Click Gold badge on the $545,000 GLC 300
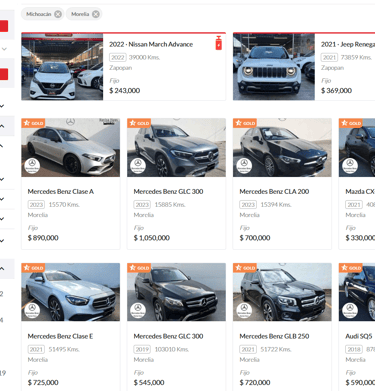Viewport: 375px width, 391px height. pyautogui.click(x=139, y=268)
